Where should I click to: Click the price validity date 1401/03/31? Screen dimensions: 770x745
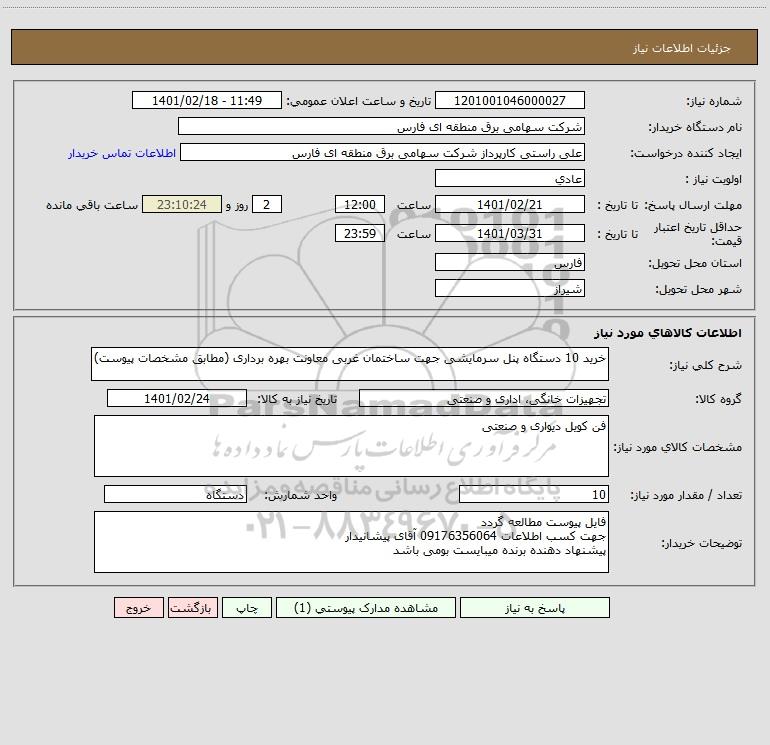510,233
